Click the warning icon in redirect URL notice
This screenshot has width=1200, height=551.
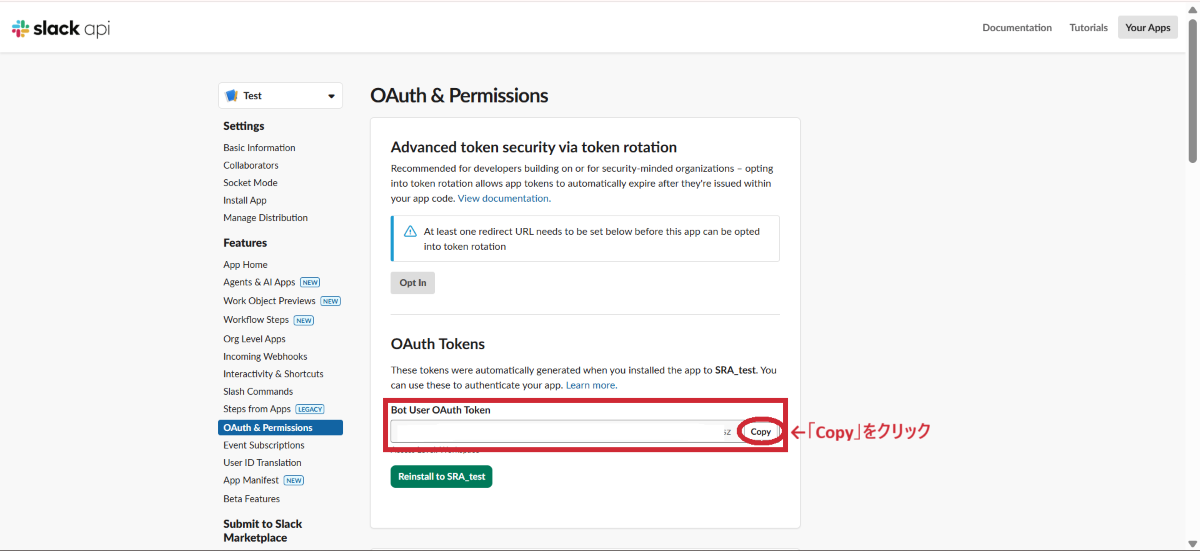(410, 232)
